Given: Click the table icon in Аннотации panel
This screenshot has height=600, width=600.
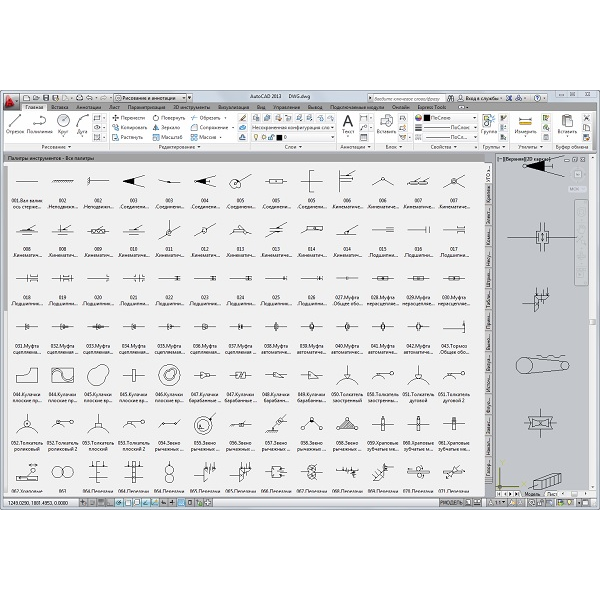Looking at the screenshot, I should pyautogui.click(x=363, y=137).
